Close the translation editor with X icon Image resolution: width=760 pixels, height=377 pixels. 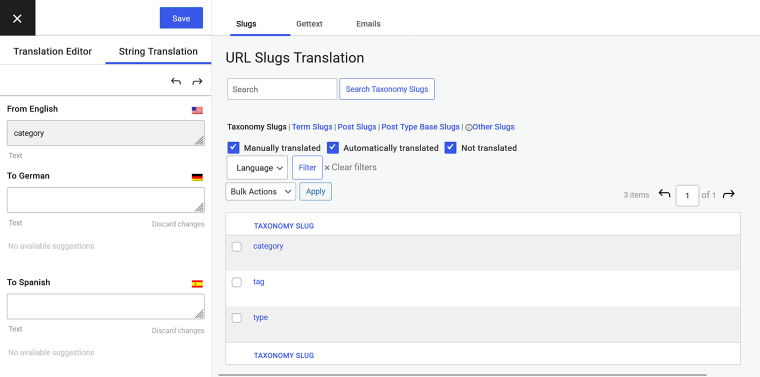17,18
